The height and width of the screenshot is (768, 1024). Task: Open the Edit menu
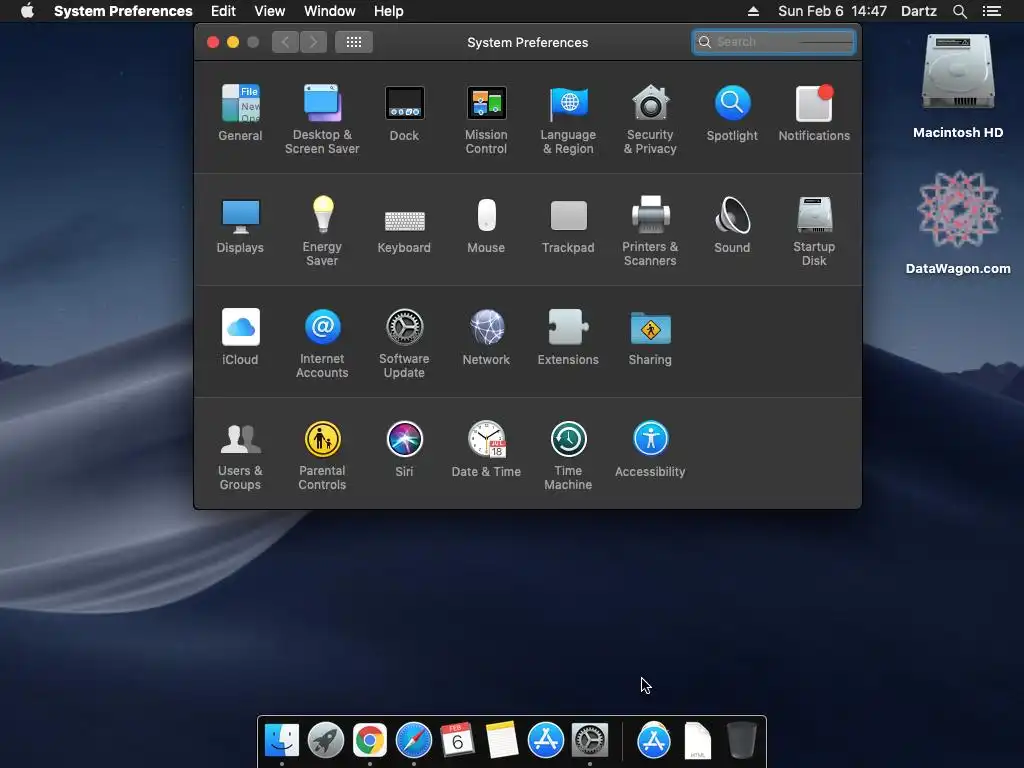(223, 11)
